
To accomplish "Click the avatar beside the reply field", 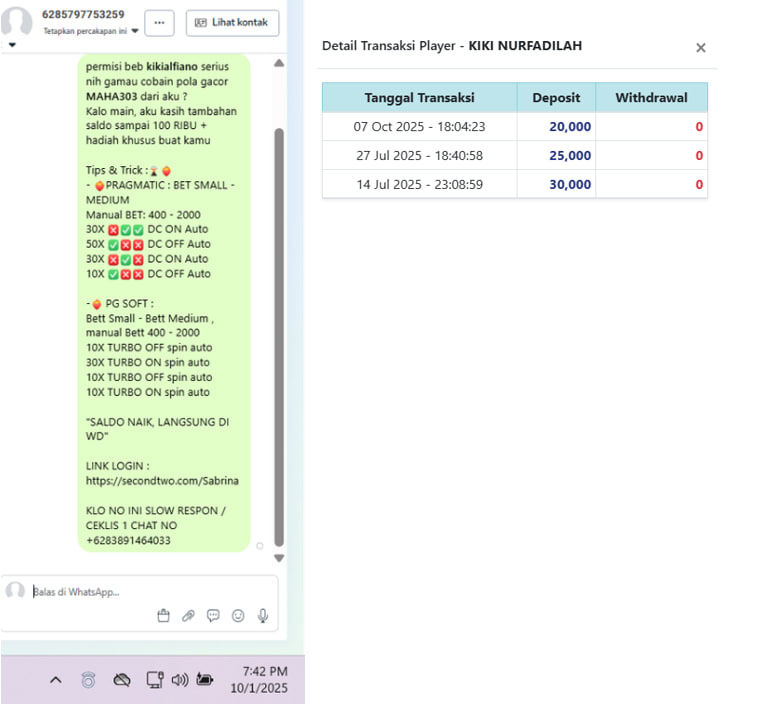I will 15,591.
